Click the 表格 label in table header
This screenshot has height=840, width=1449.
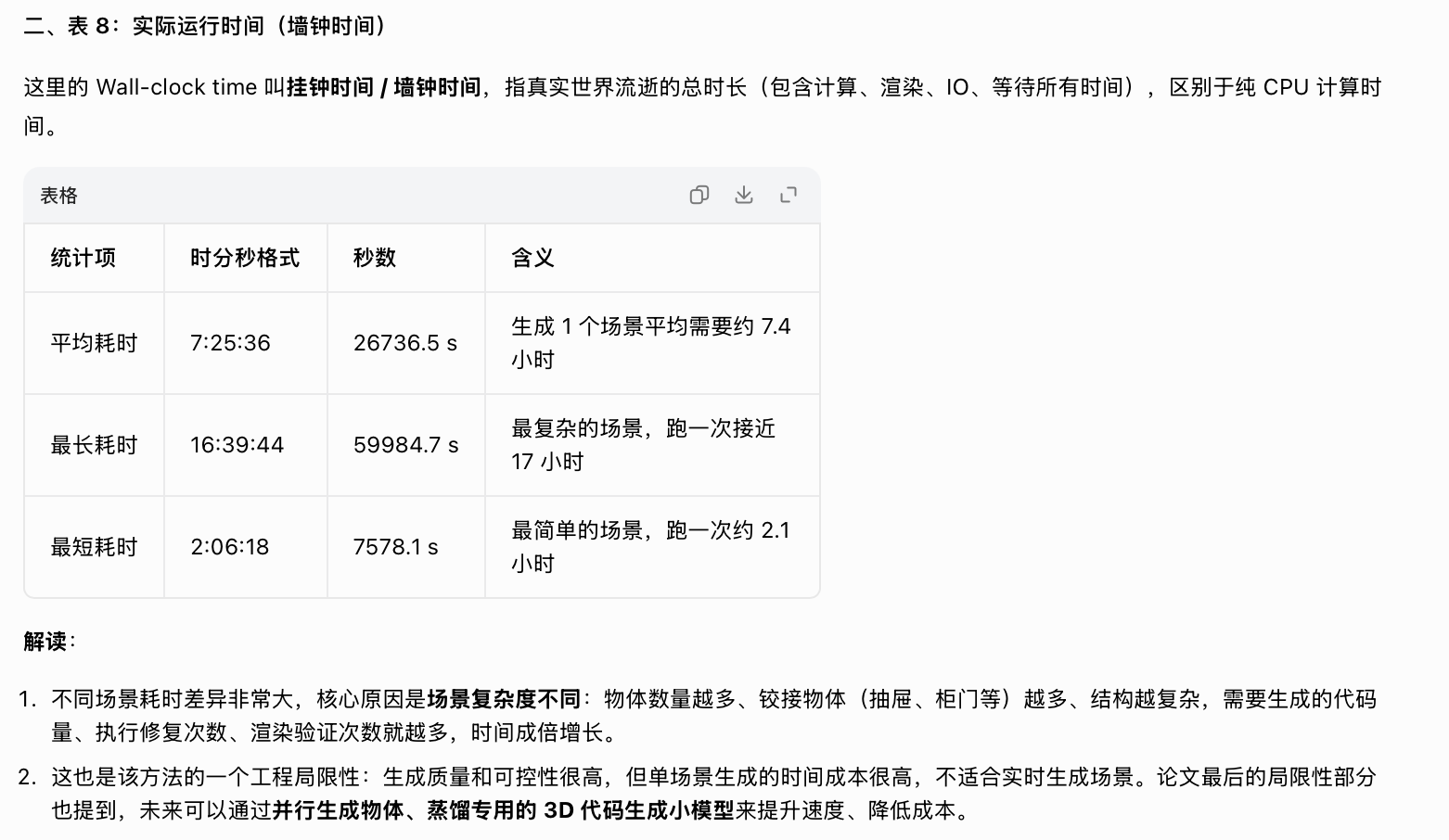click(59, 196)
